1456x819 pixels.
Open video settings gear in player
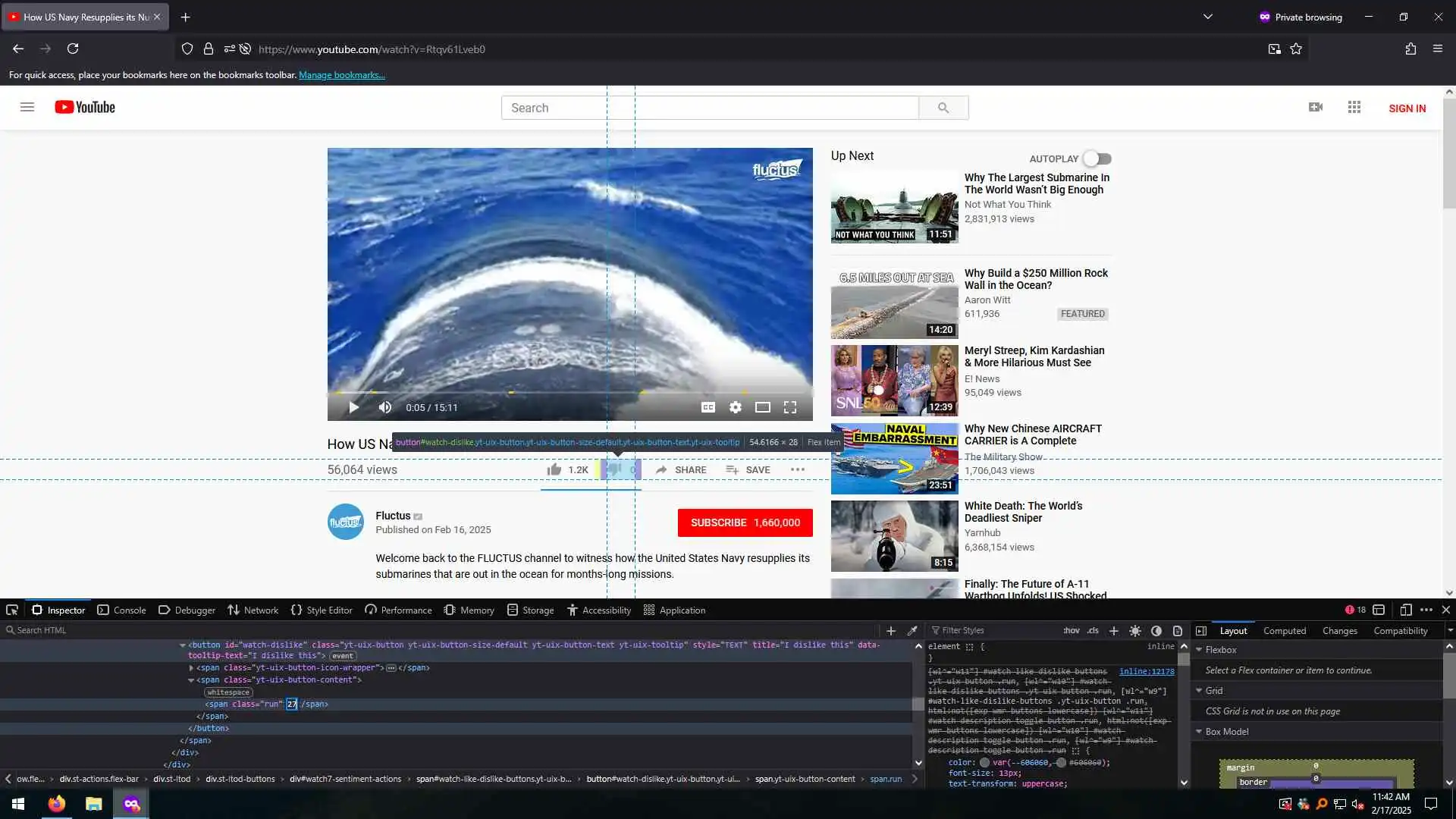pyautogui.click(x=735, y=407)
